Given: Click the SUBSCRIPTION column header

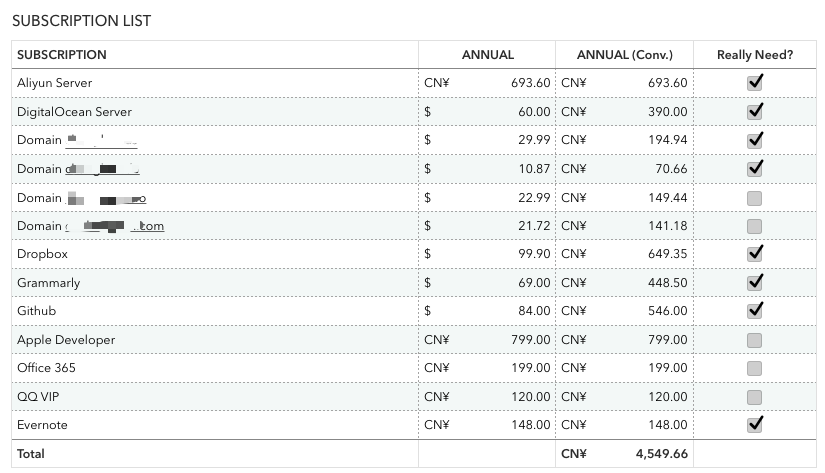Looking at the screenshot, I should pyautogui.click(x=62, y=55).
